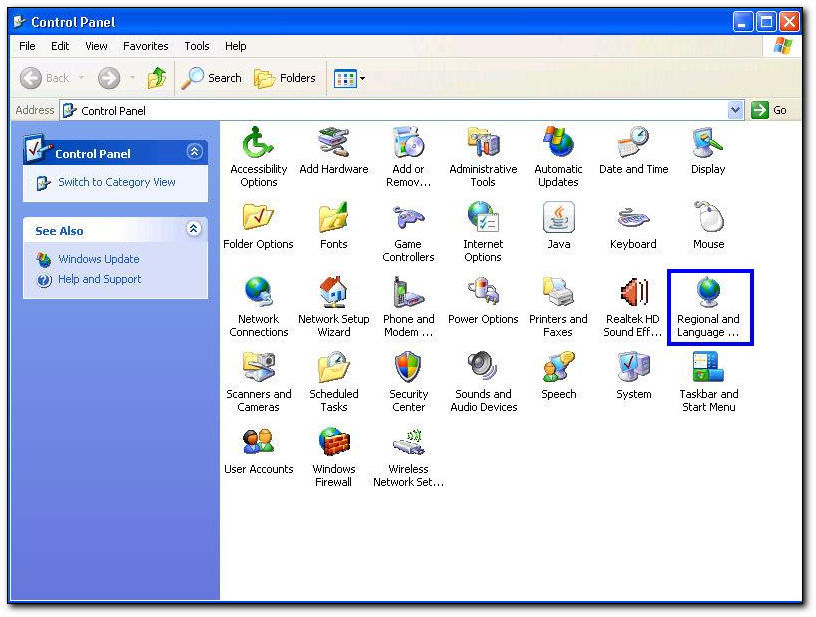Go up one folder level

[x=157, y=78]
